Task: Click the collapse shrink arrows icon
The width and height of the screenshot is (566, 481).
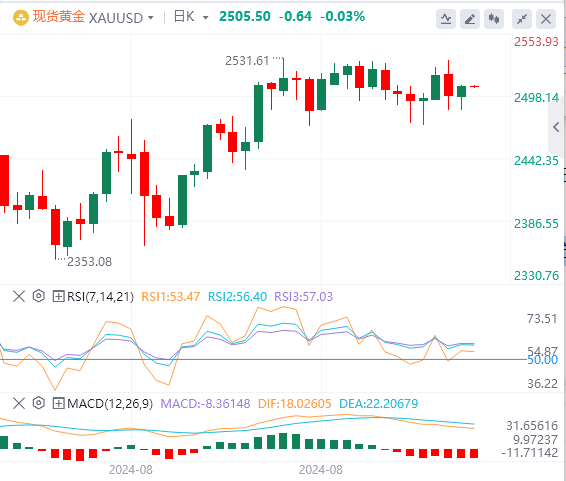Action: click(522, 19)
